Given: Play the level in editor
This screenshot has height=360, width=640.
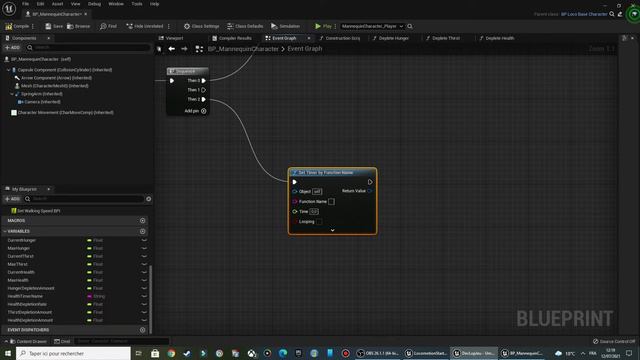Looking at the screenshot, I should click(x=323, y=26).
